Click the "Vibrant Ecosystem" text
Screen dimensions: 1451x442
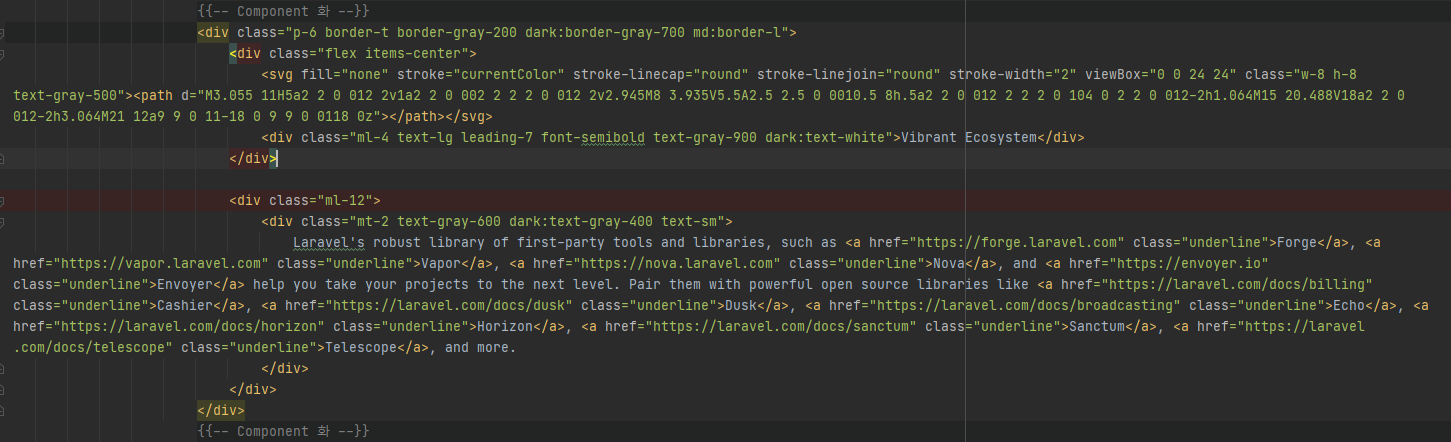(x=969, y=137)
